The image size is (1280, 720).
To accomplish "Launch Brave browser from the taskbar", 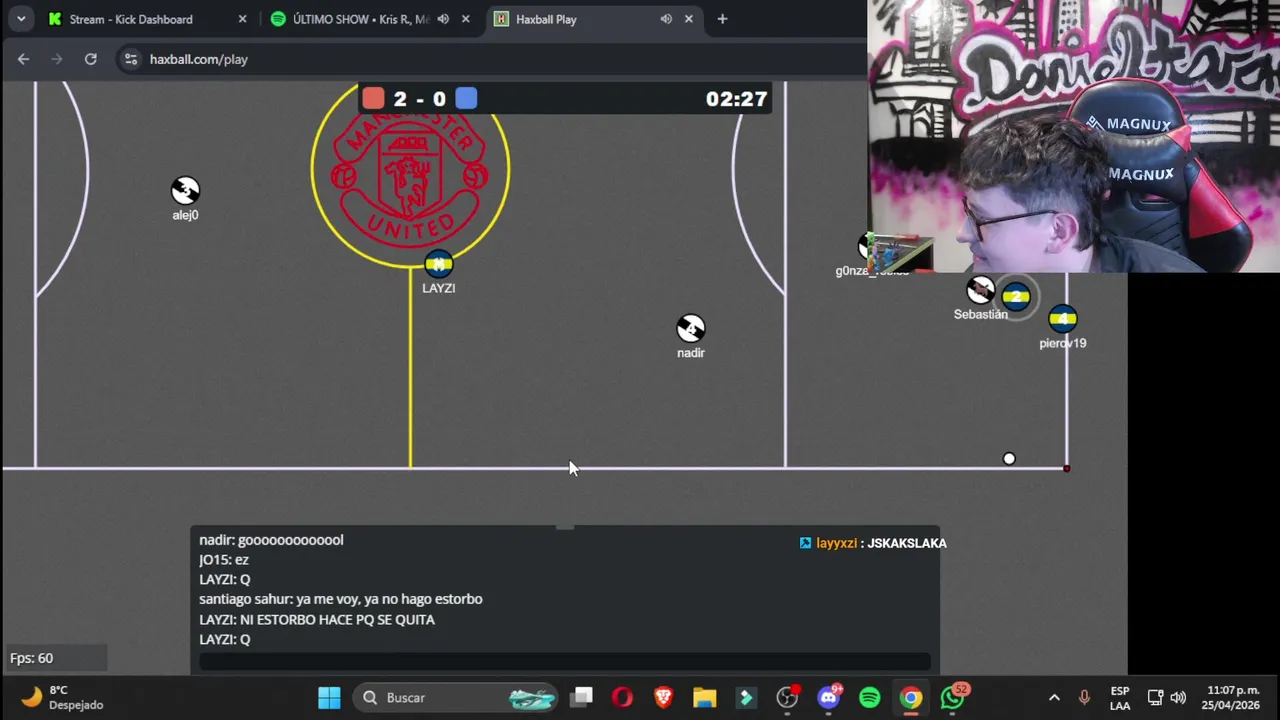I will 663,697.
